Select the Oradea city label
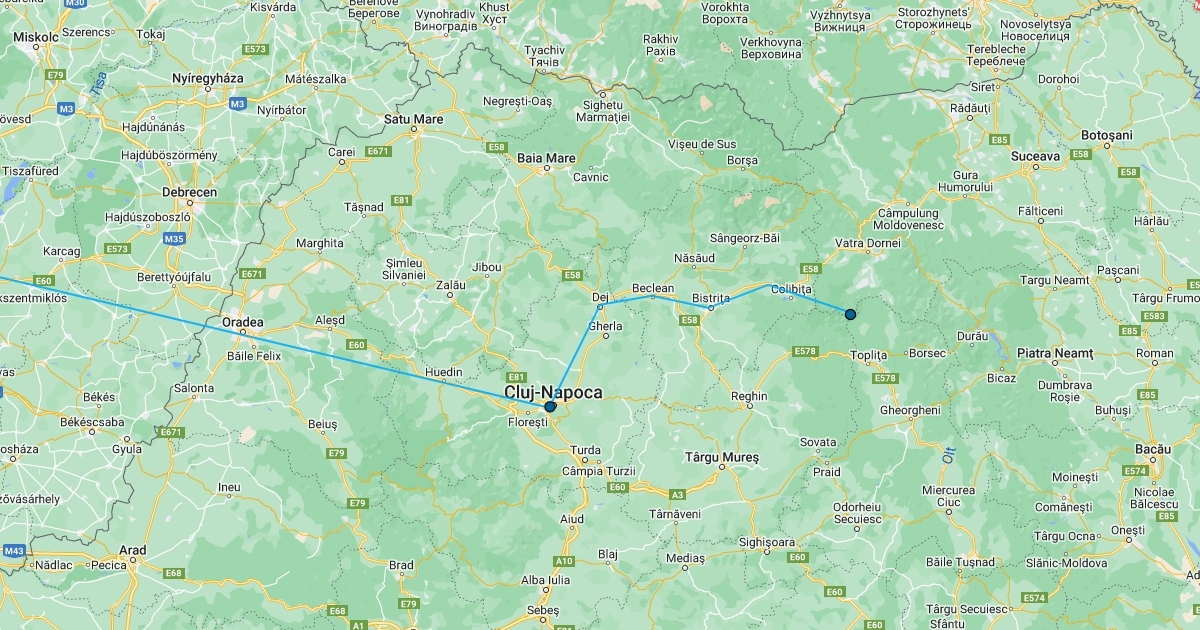The width and height of the screenshot is (1200, 630). click(x=242, y=322)
